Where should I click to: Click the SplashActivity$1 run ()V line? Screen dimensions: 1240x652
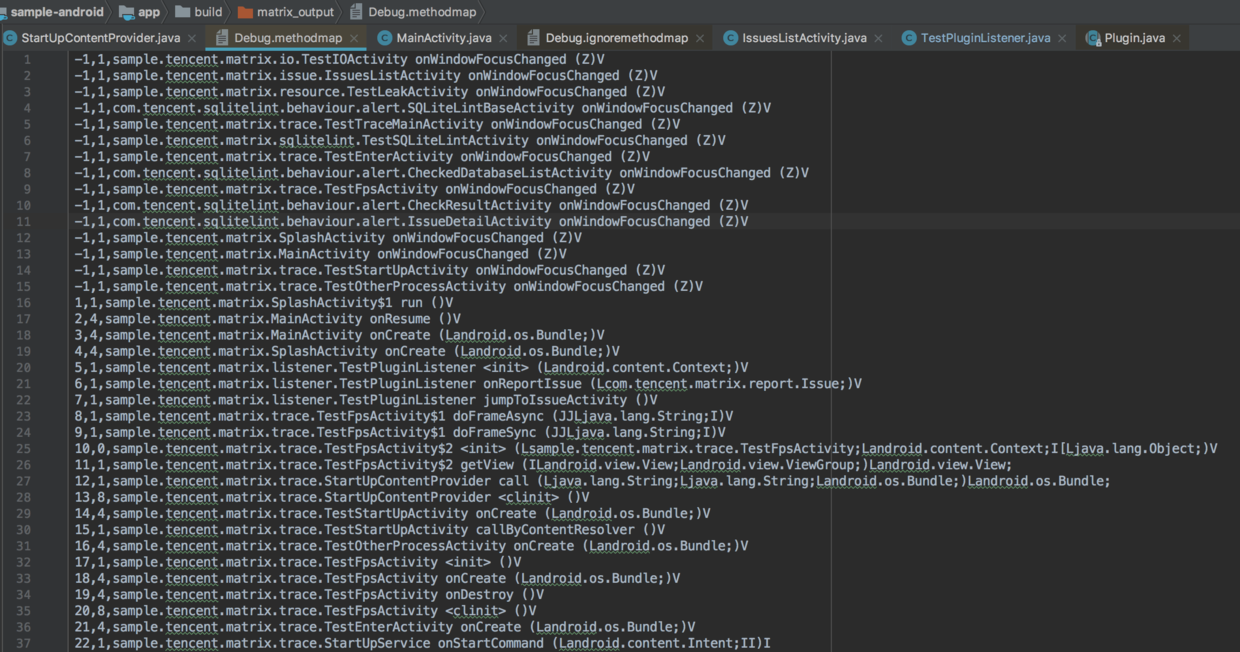click(264, 302)
